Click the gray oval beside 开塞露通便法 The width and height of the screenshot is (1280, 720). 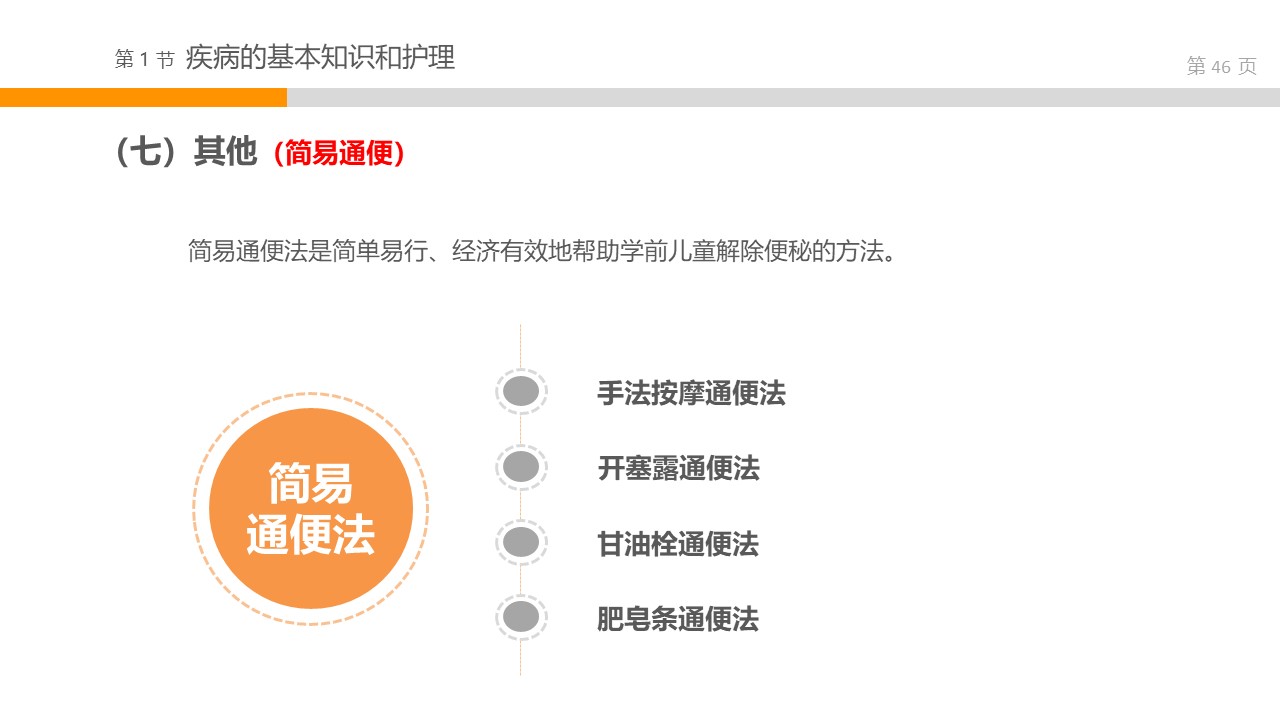[x=521, y=467]
